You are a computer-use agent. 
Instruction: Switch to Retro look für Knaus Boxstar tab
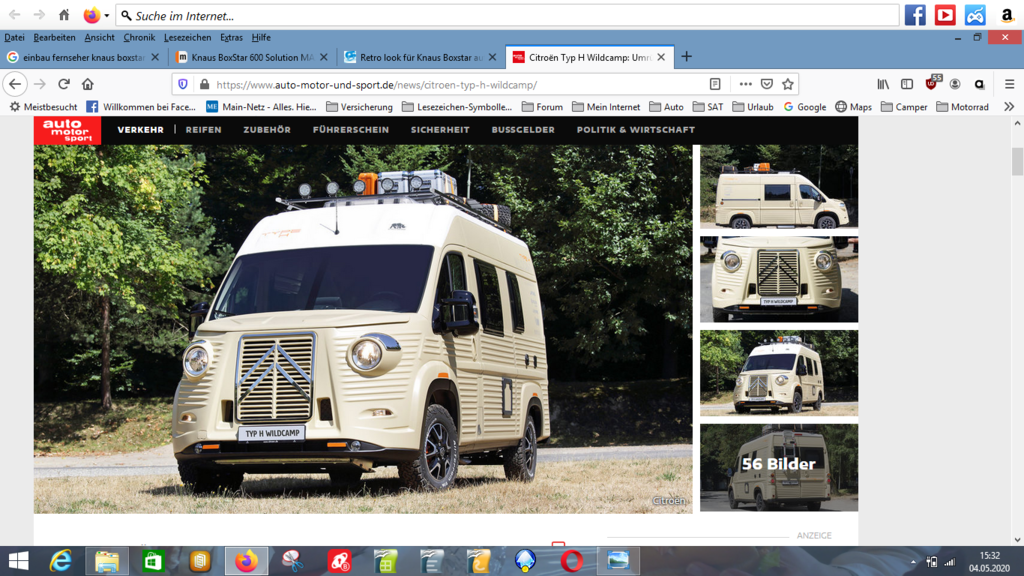point(420,57)
